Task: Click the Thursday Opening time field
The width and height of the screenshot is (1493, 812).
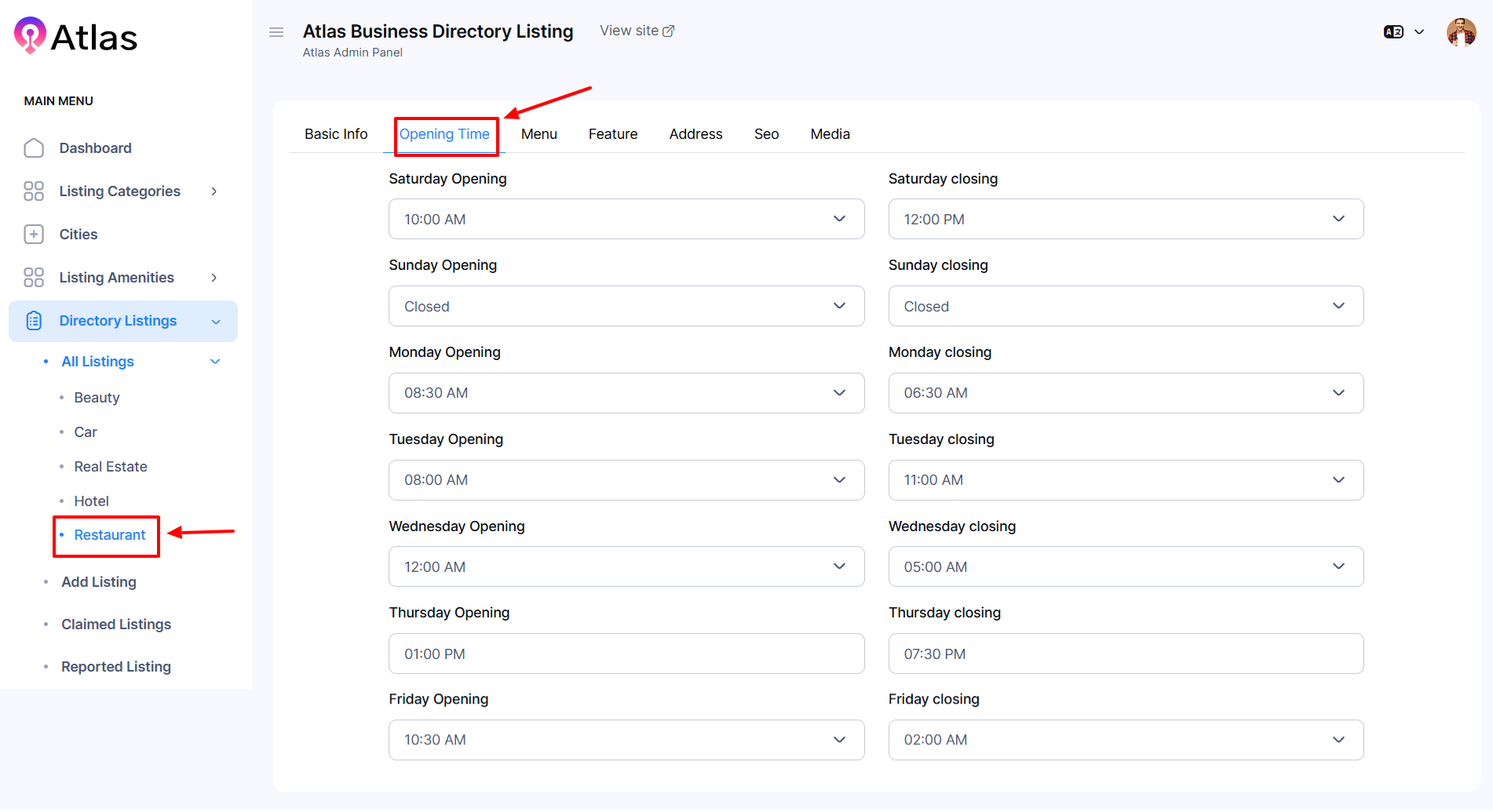Action: 626,654
